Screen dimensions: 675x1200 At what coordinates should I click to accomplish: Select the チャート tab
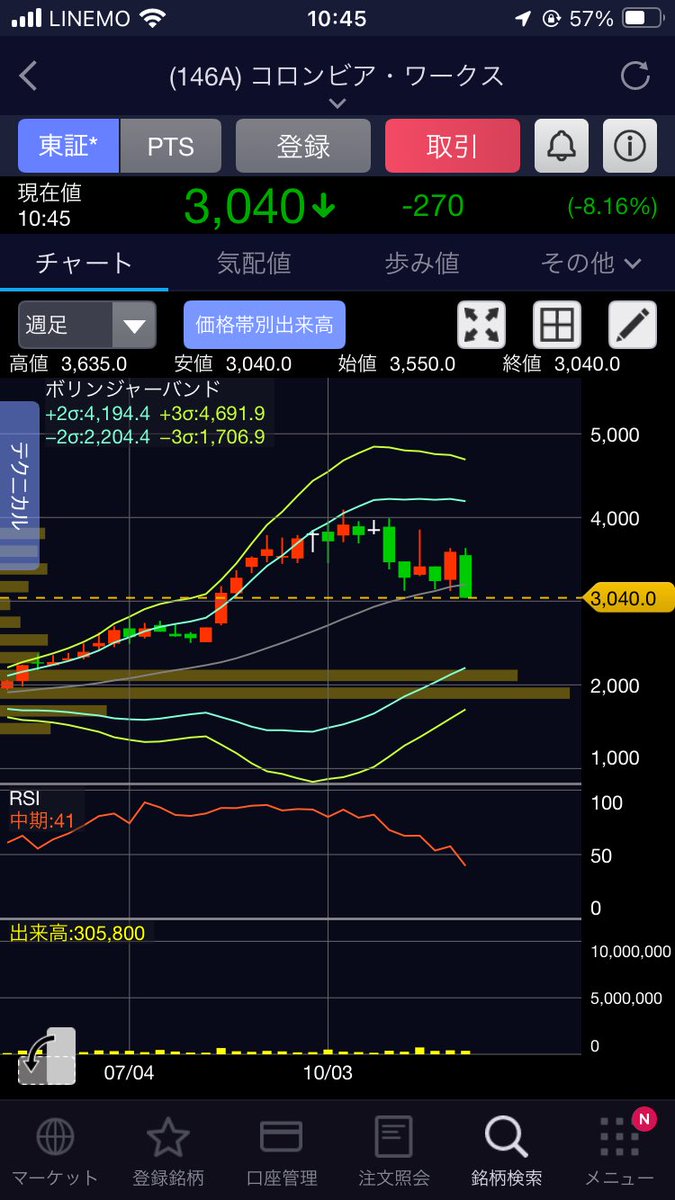click(84, 263)
